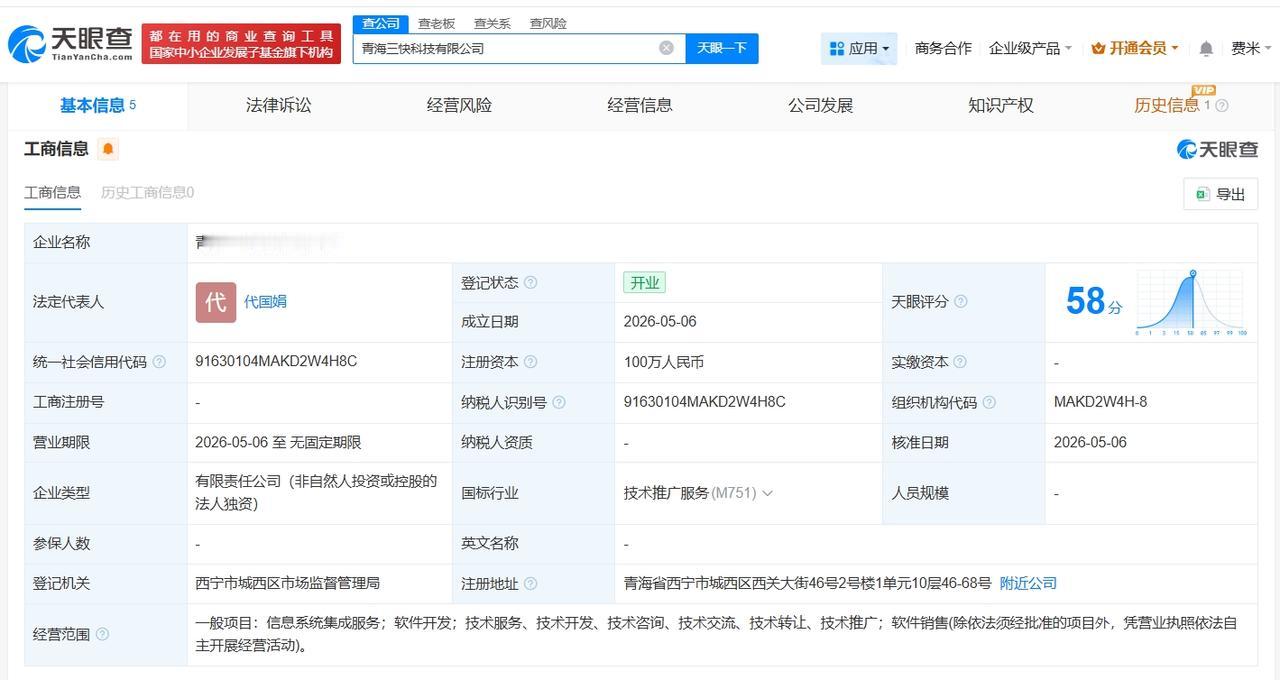Click the TianYanCha logo
The image size is (1280, 680).
(x=70, y=43)
